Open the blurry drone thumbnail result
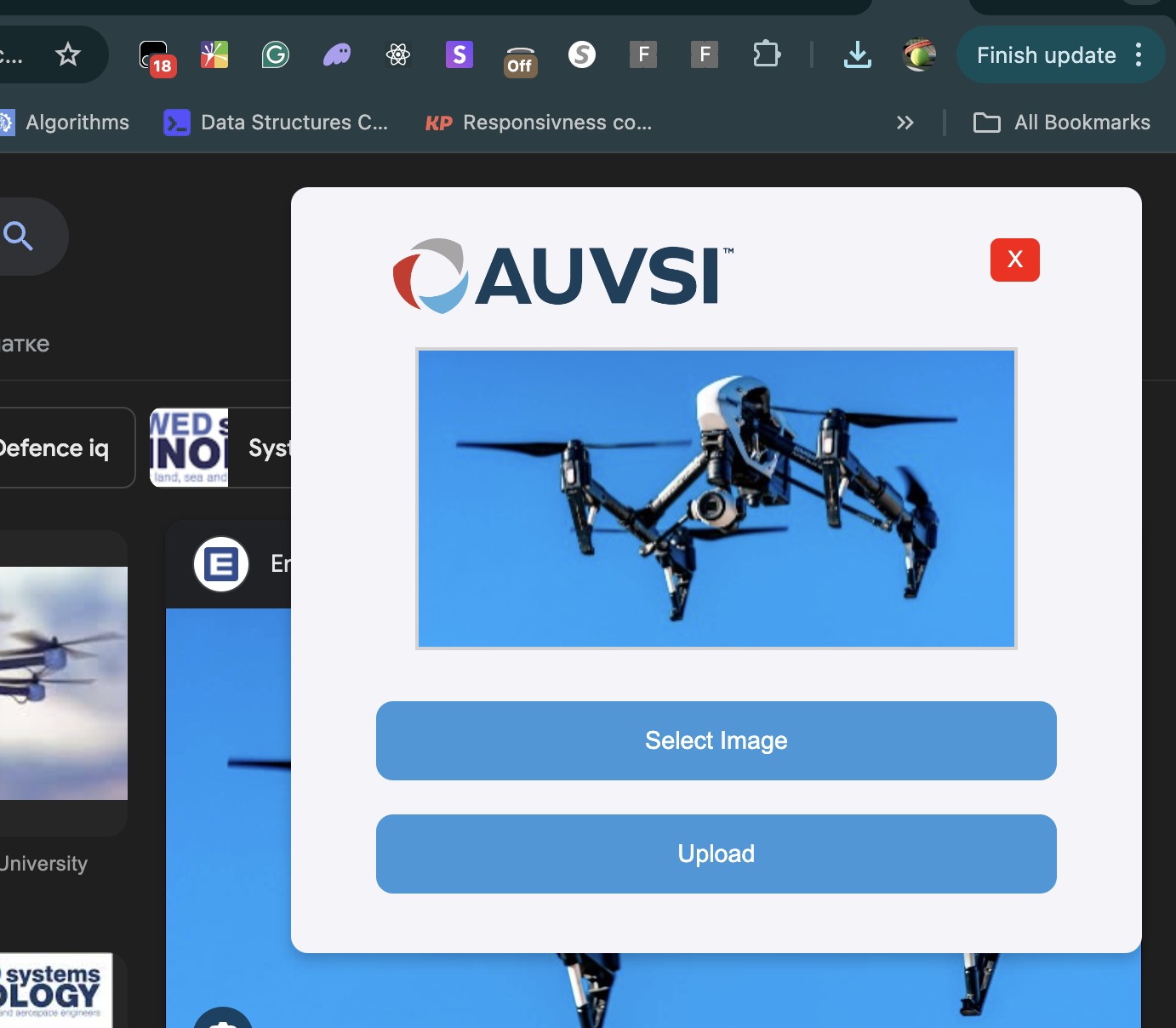Image resolution: width=1176 pixels, height=1028 pixels. 64,683
